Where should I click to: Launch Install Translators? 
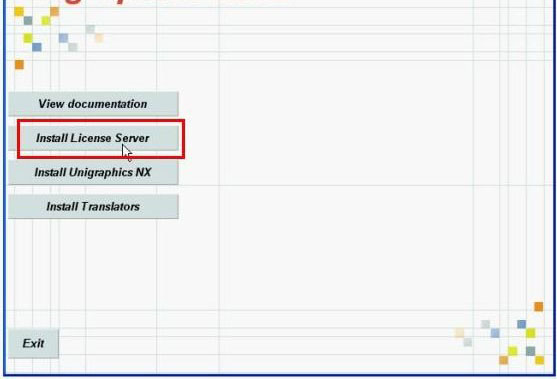93,206
